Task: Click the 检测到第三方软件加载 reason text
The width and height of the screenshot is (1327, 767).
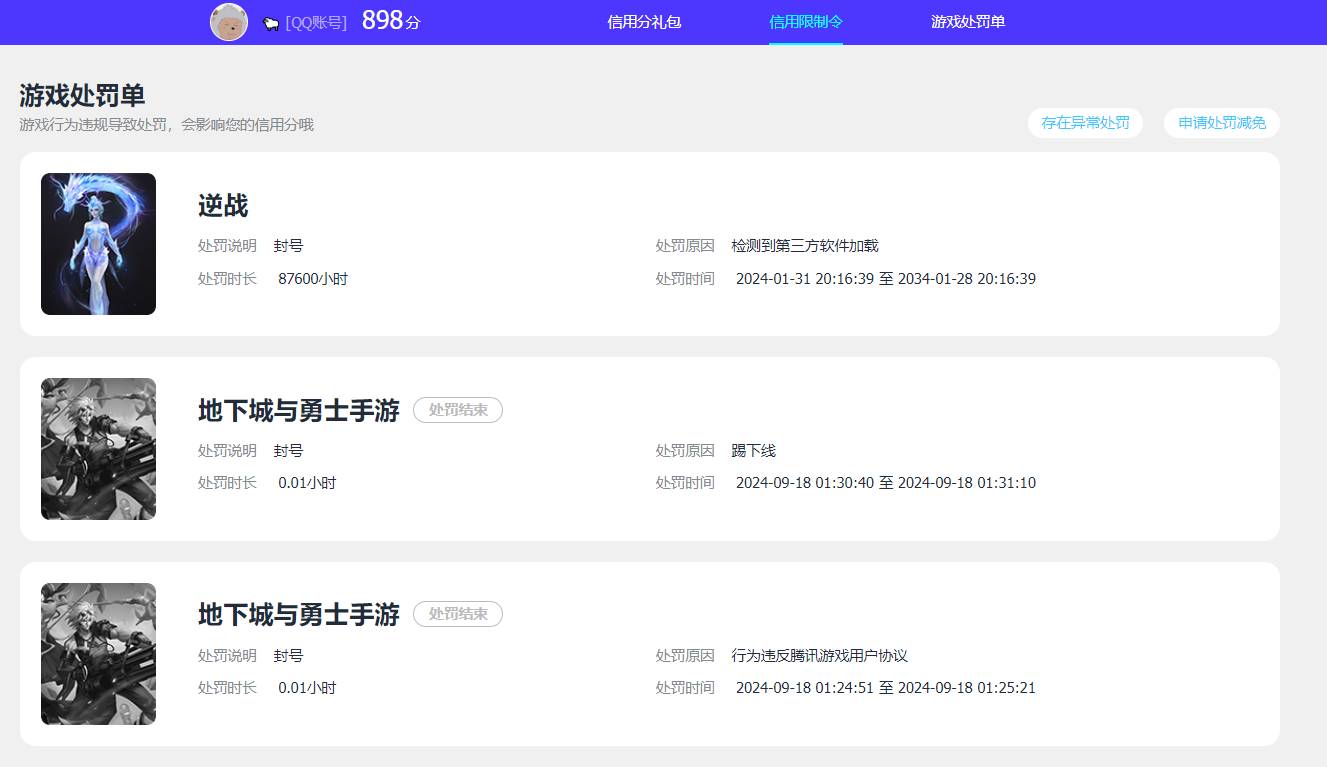Action: [805, 246]
